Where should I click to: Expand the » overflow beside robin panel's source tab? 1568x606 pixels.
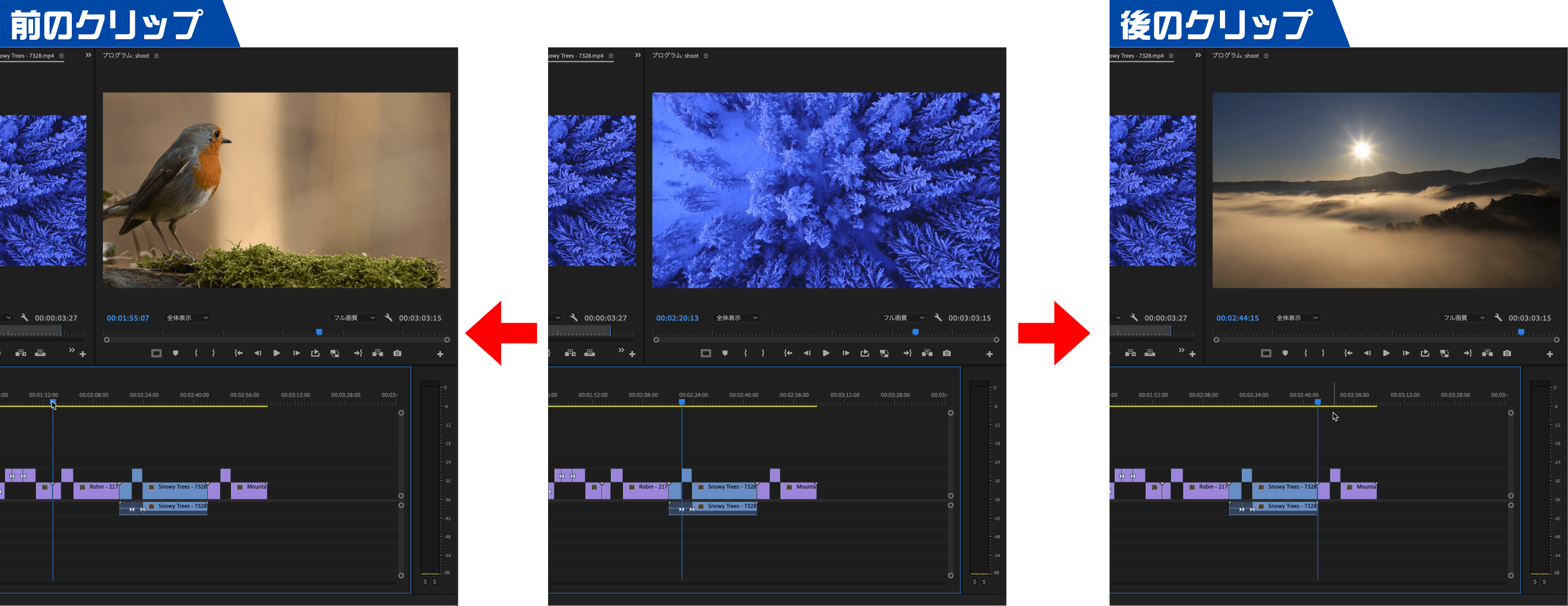coord(88,55)
